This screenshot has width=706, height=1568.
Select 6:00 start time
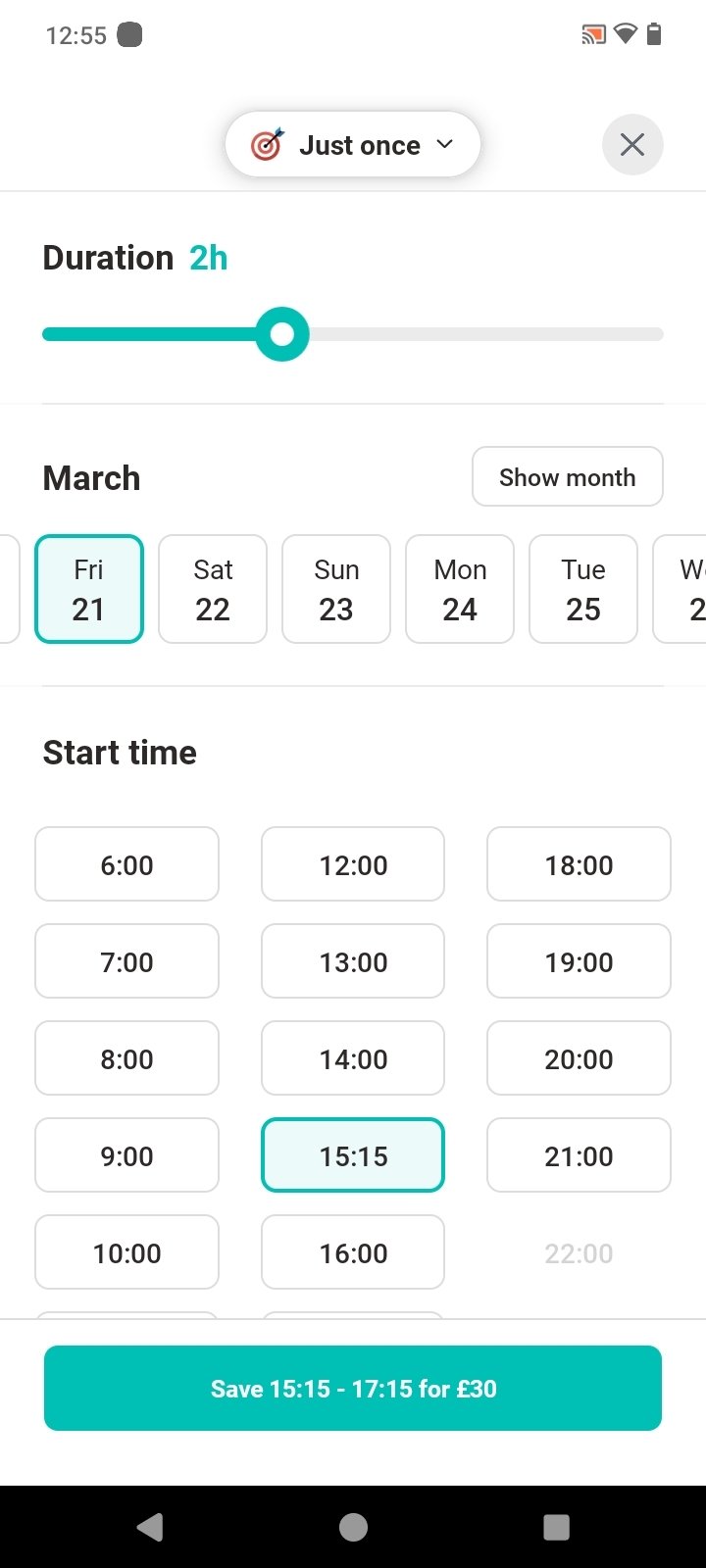(126, 864)
